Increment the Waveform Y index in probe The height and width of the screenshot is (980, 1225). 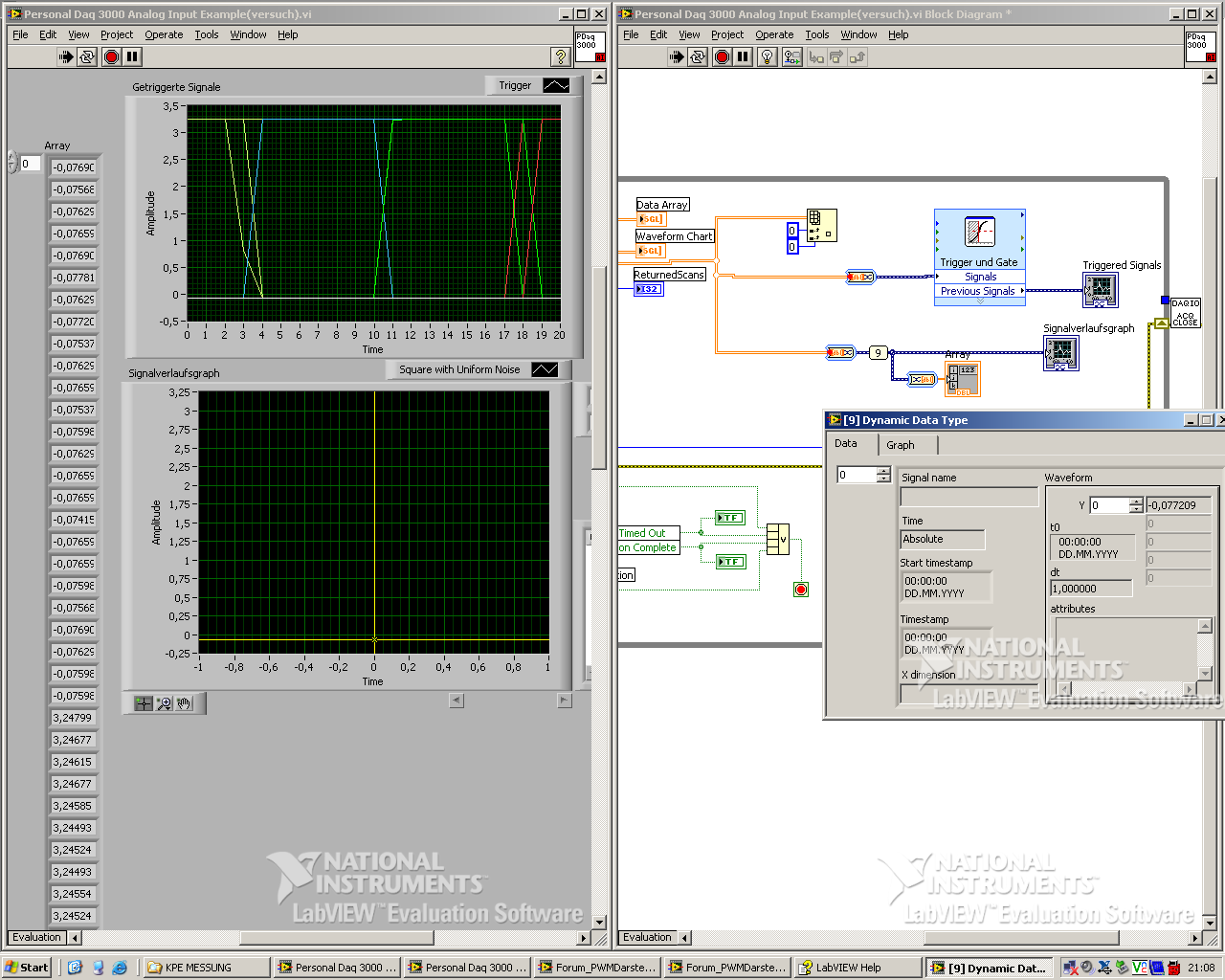(1136, 501)
